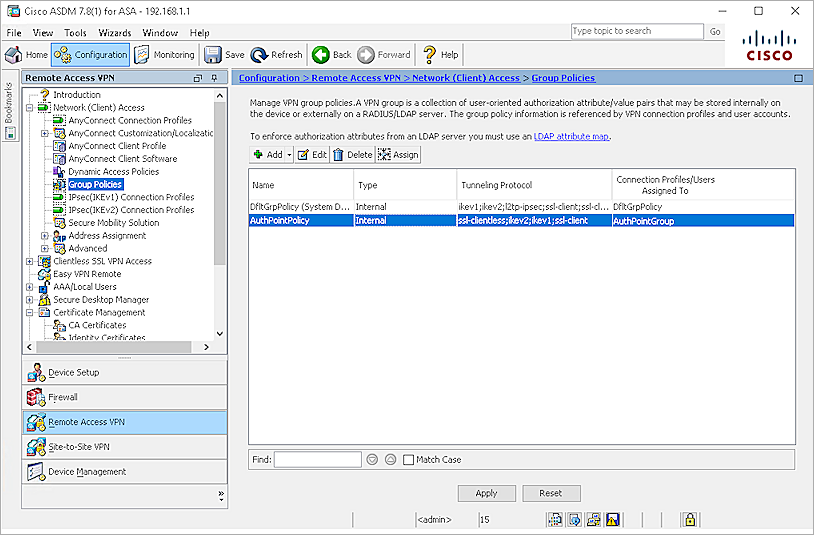Expand the Address Assignment tree node

pyautogui.click(x=45, y=236)
